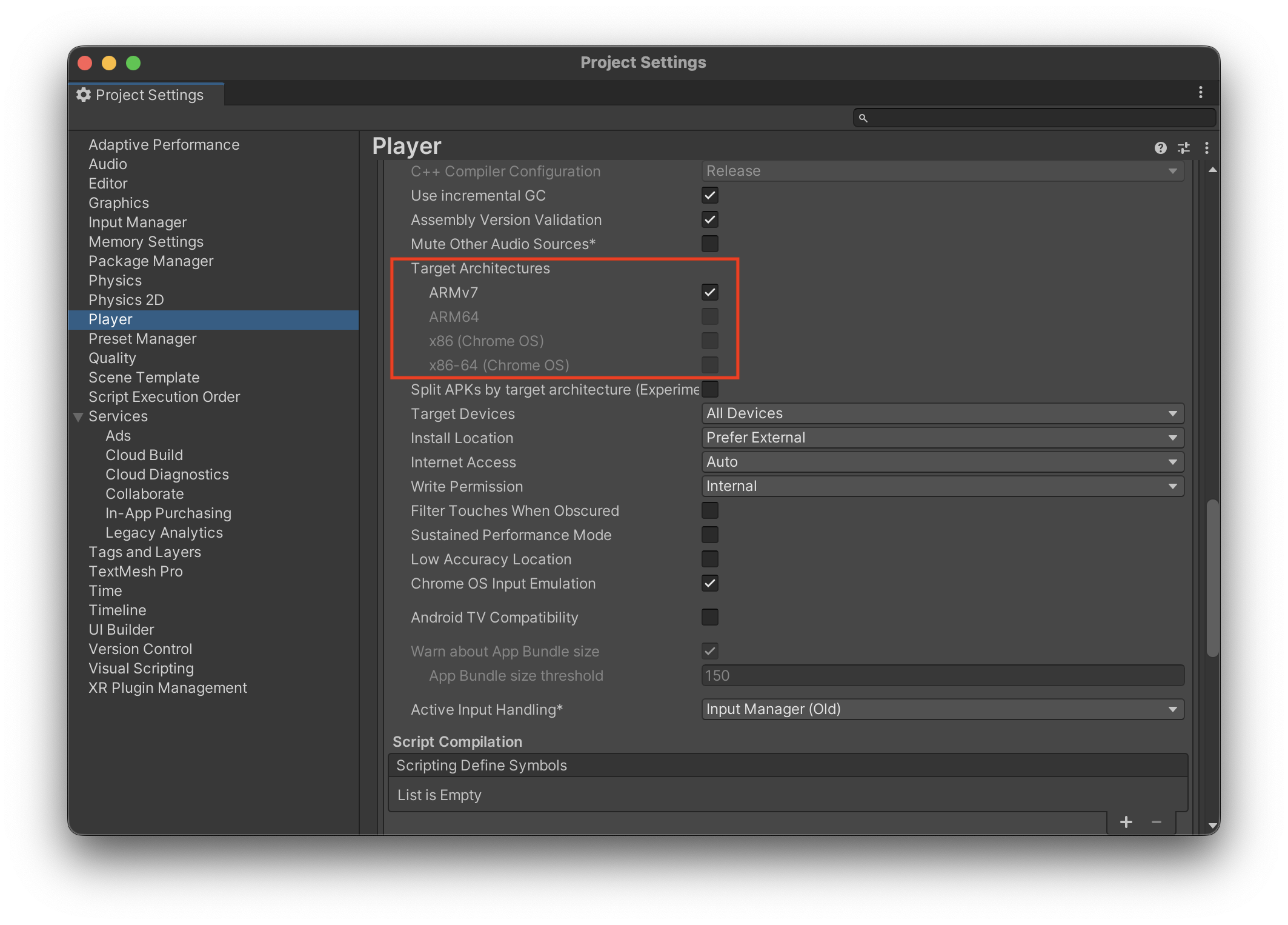Viewport: 1288px width, 925px height.
Task: Toggle Use Incremental GC checkbox
Action: 709,194
